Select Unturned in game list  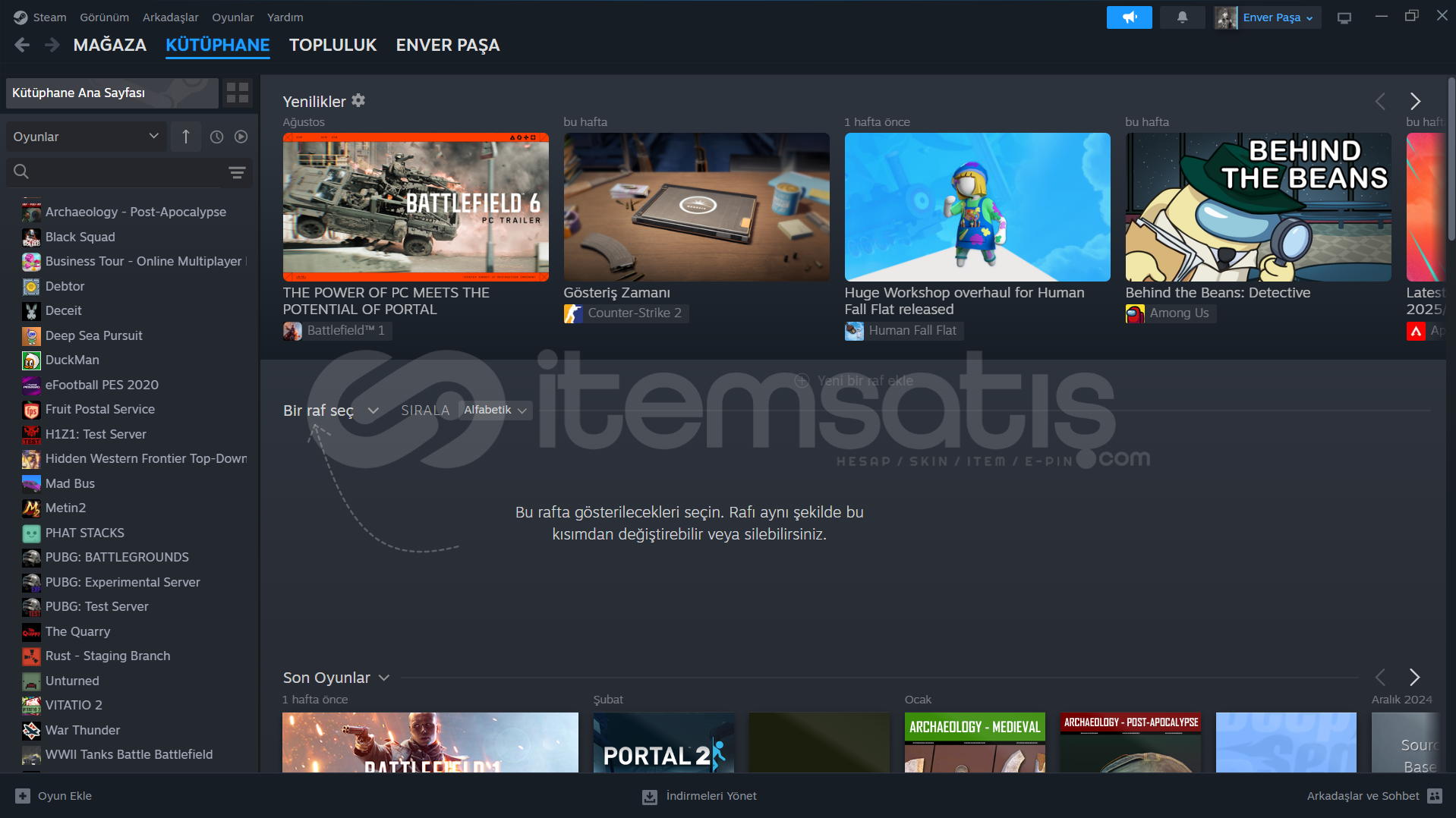click(x=72, y=681)
